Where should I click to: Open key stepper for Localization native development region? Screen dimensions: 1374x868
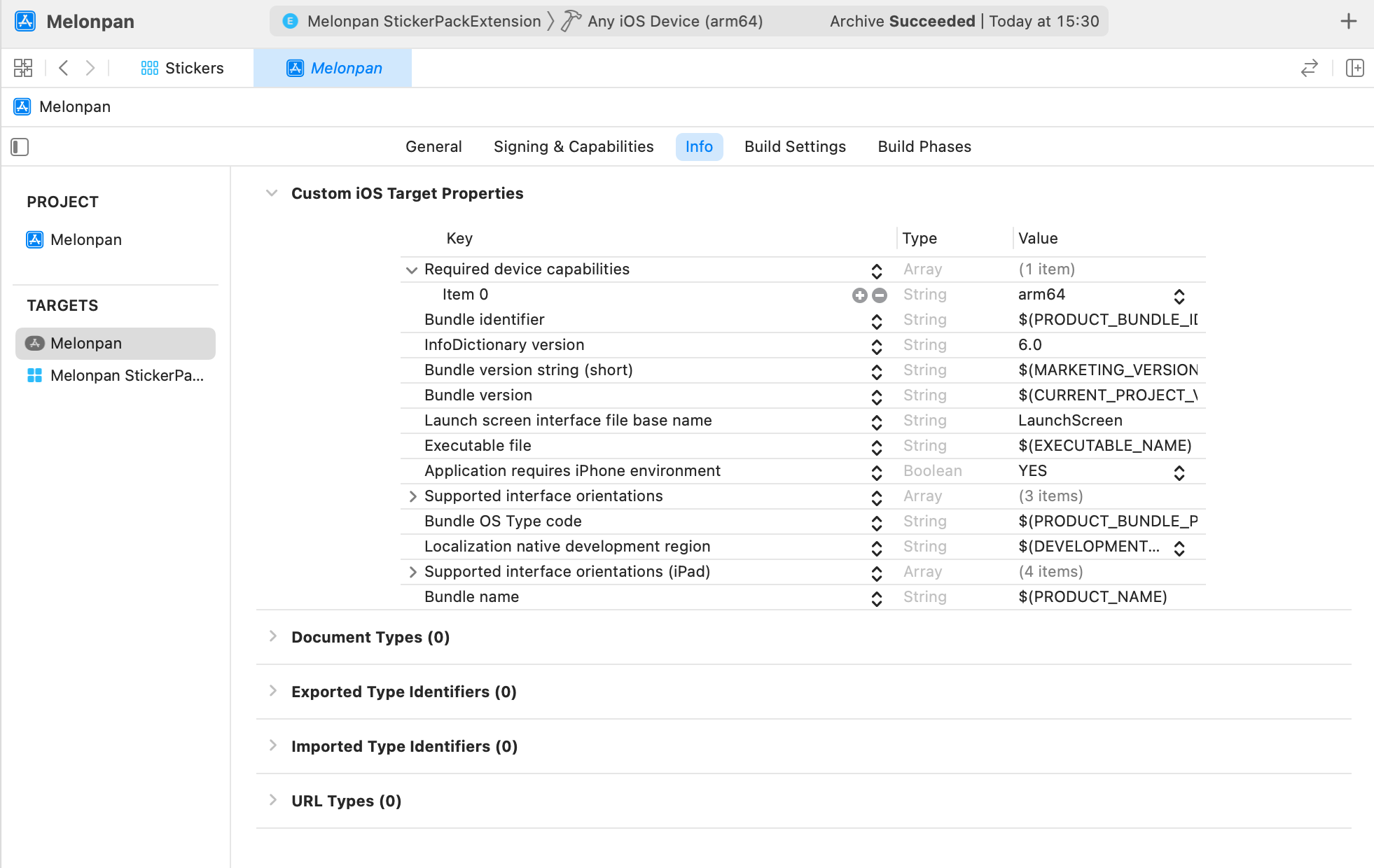[877, 548]
